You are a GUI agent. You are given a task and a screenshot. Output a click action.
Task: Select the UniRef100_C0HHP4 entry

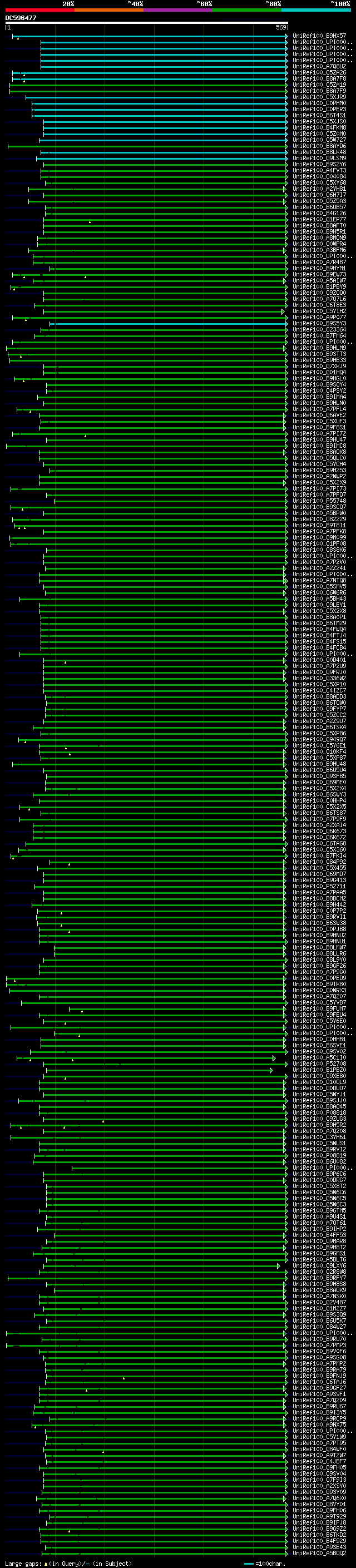tap(319, 800)
